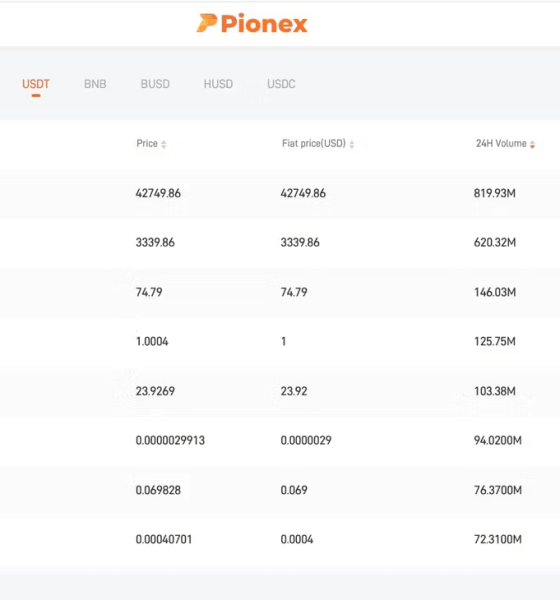
Task: Select the row priced 1.0004
Action: click(280, 341)
